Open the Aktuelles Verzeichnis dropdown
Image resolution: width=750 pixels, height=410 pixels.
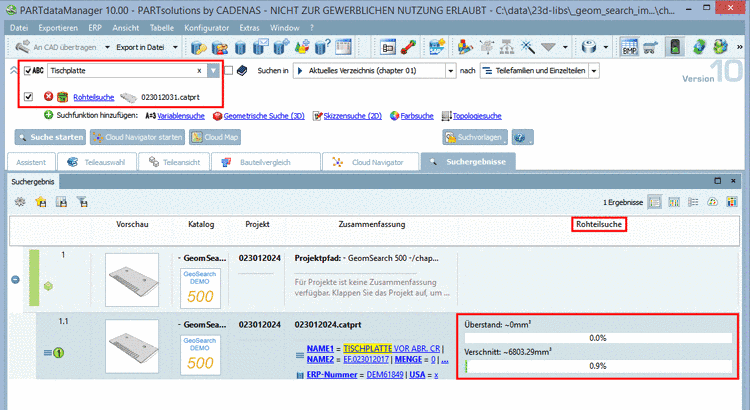(451, 71)
